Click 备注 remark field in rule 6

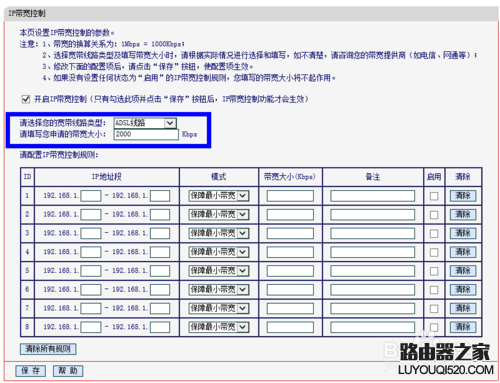[373, 289]
